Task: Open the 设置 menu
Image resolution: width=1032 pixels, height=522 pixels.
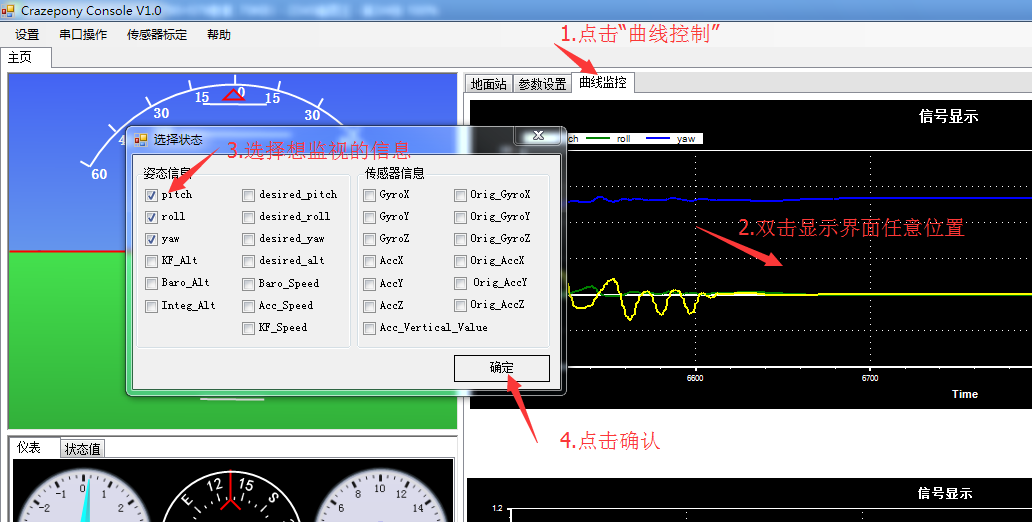Action: (27, 35)
